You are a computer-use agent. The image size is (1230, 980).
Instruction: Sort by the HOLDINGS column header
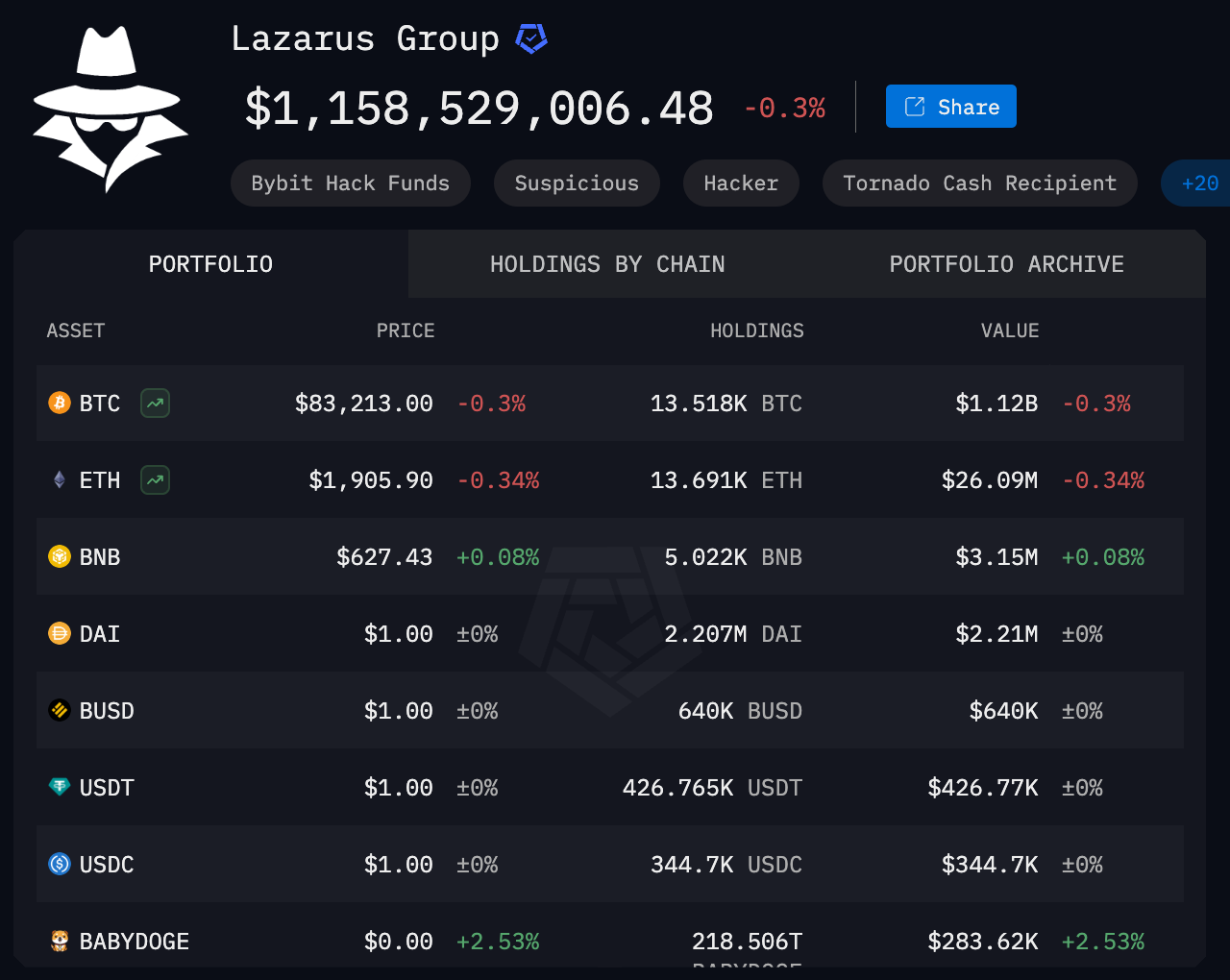point(757,331)
